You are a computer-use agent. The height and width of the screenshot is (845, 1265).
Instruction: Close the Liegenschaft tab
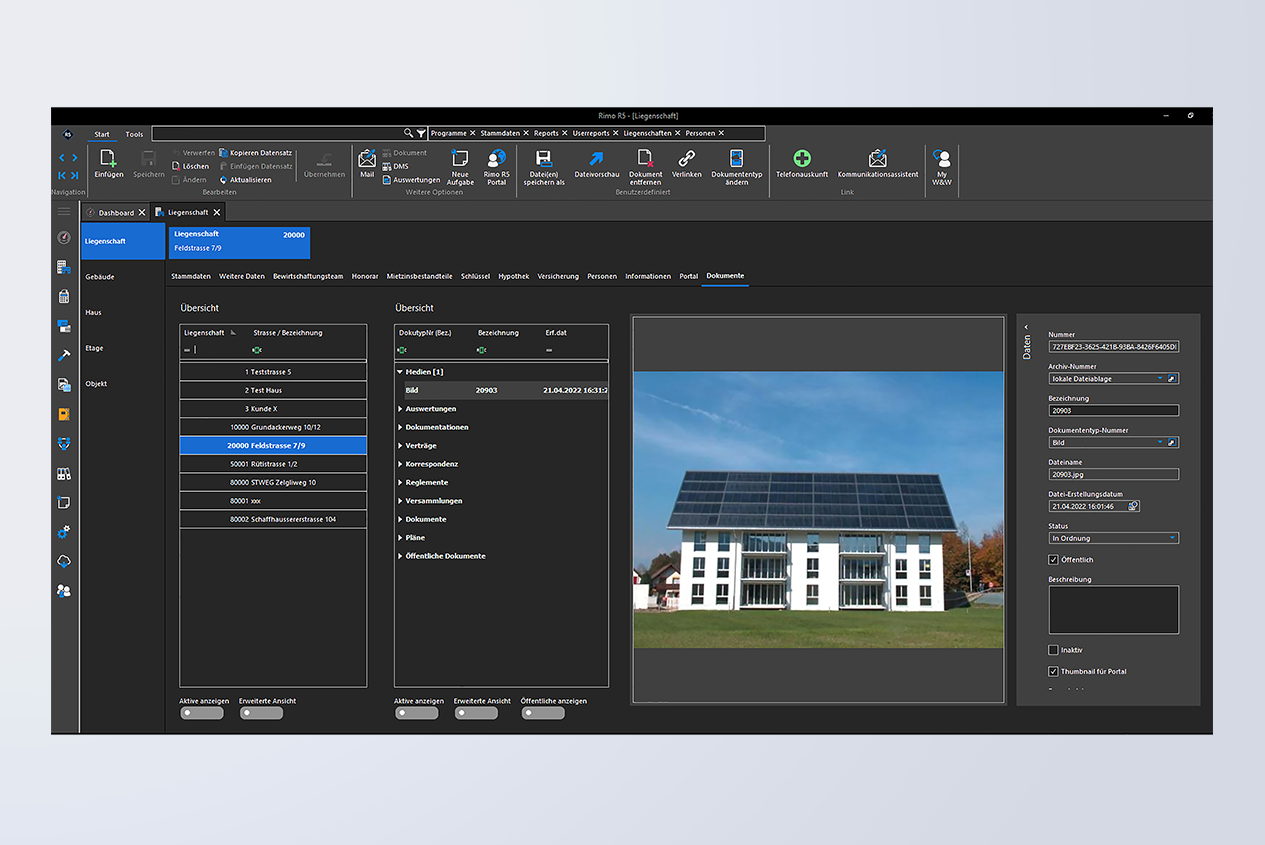pyautogui.click(x=217, y=213)
